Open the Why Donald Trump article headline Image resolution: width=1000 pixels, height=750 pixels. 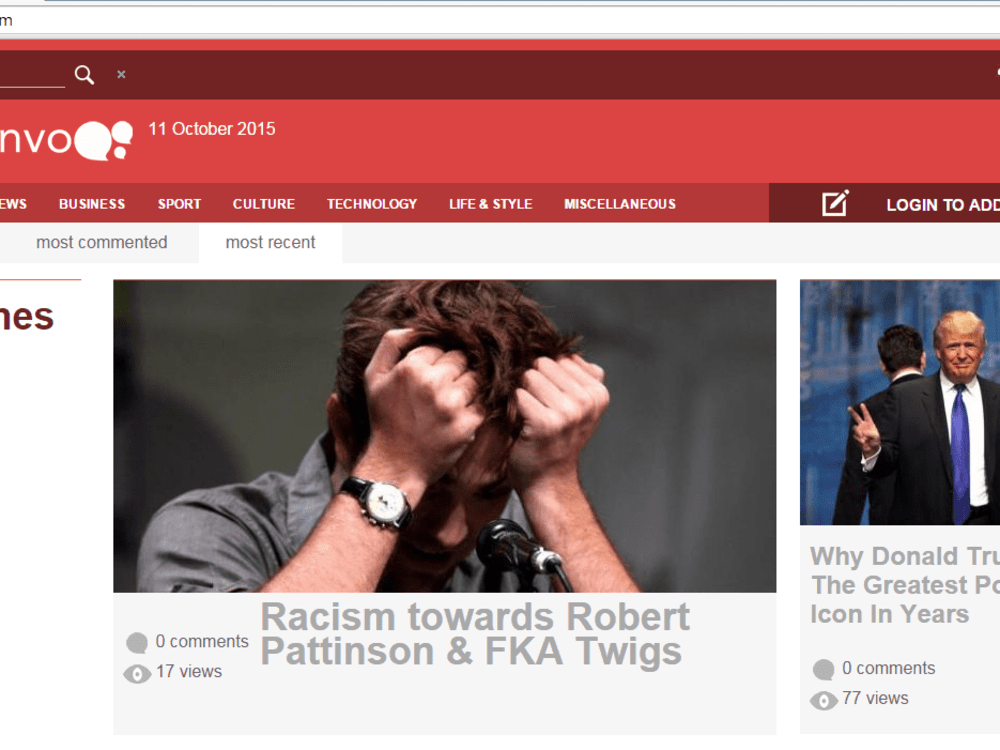click(x=905, y=585)
